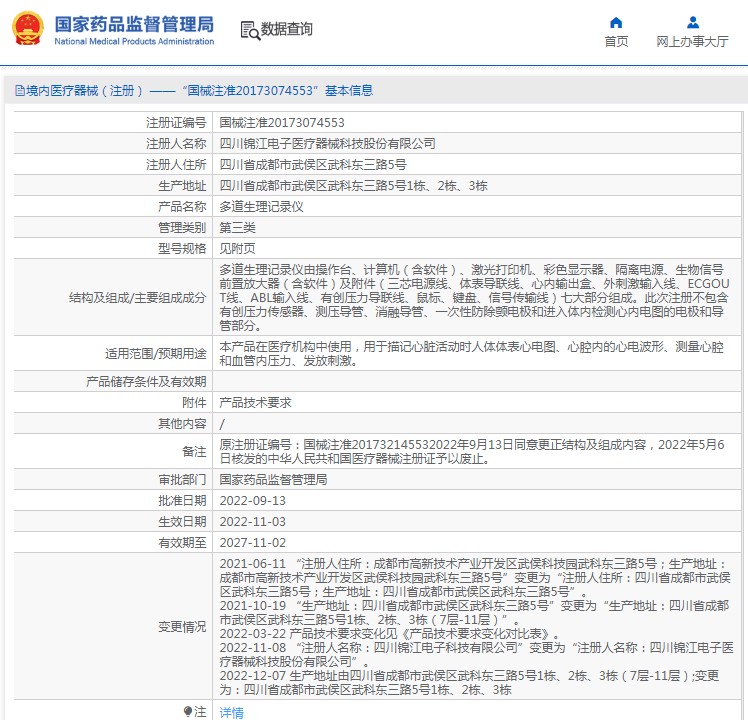Click the 注册人名称 row label
Viewport: 748px width, 720px height.
[x=176, y=144]
